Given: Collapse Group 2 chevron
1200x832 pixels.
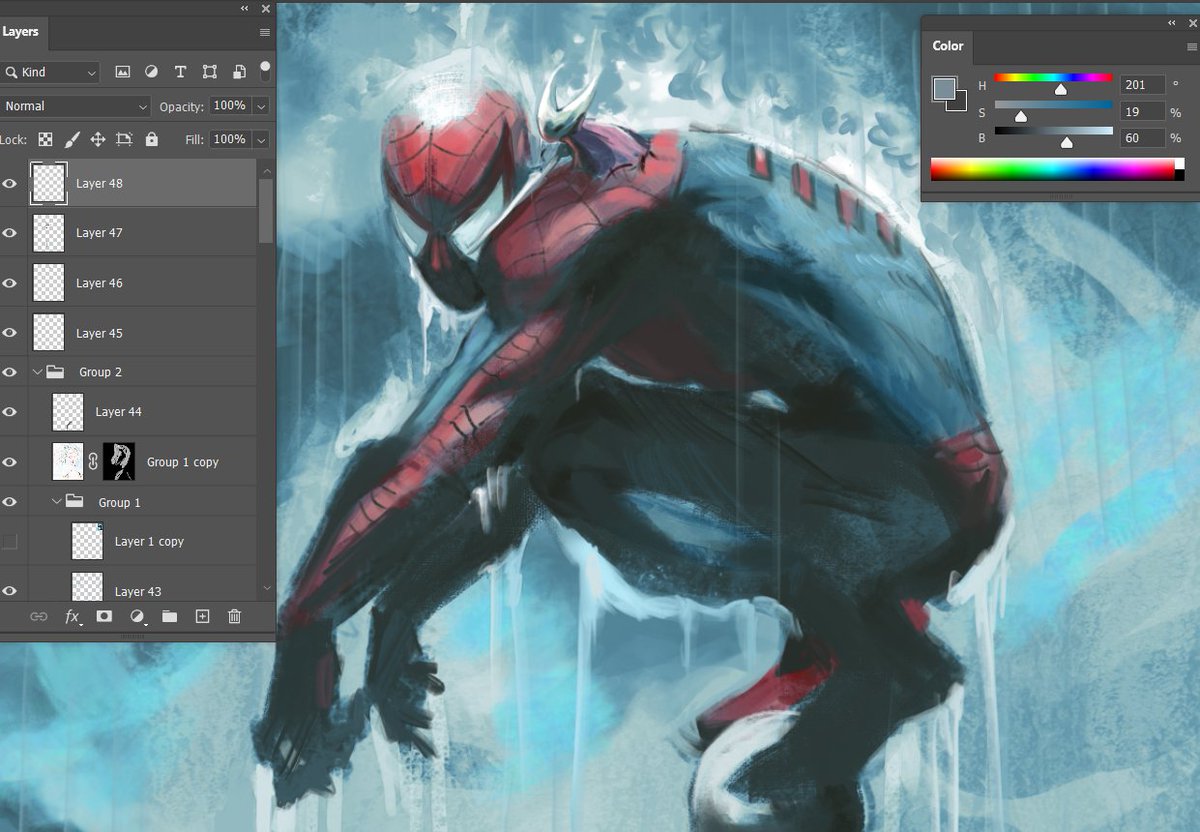Looking at the screenshot, I should 38,372.
